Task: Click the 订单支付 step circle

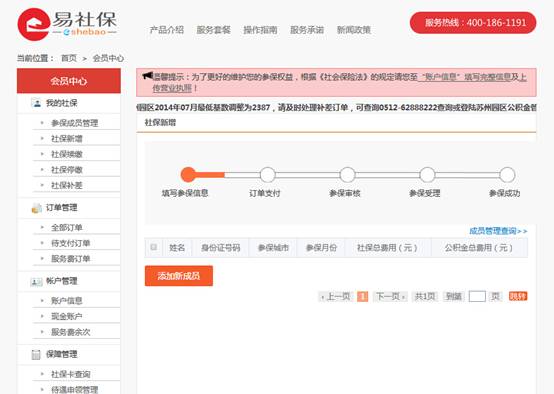Action: 268,175
